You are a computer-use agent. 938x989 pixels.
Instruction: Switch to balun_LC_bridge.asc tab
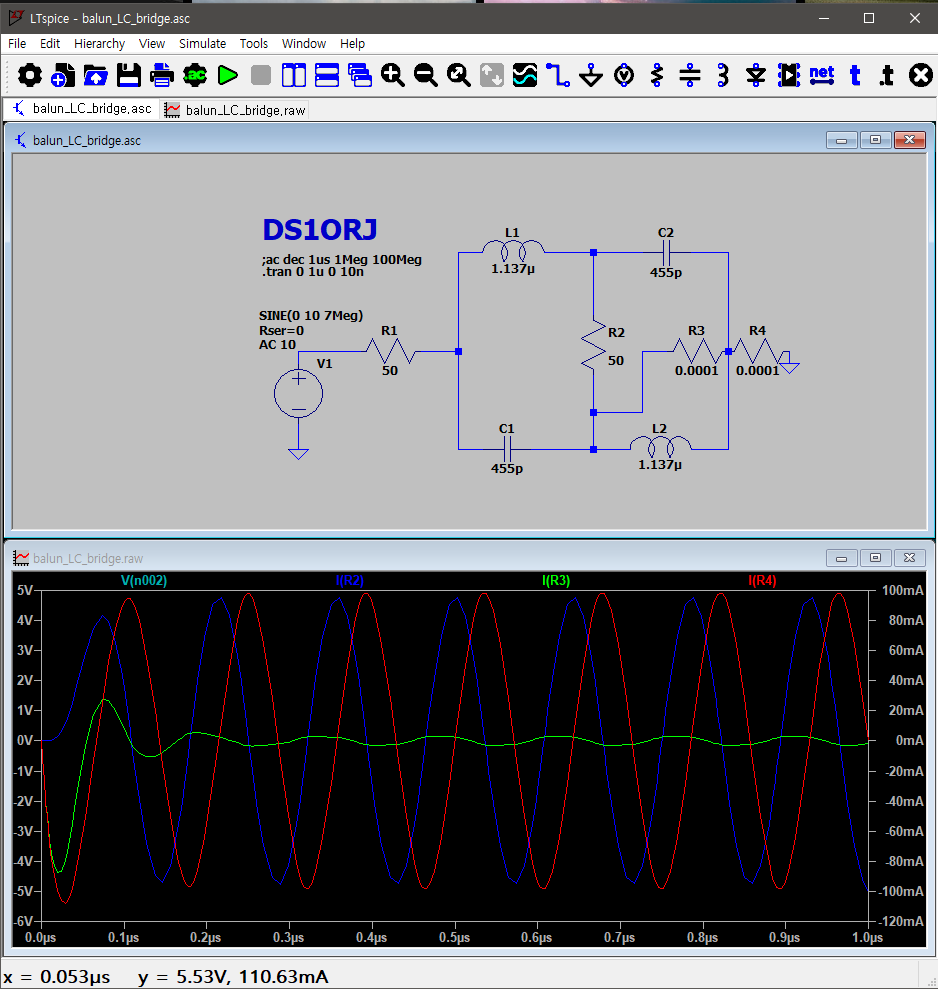(x=83, y=109)
